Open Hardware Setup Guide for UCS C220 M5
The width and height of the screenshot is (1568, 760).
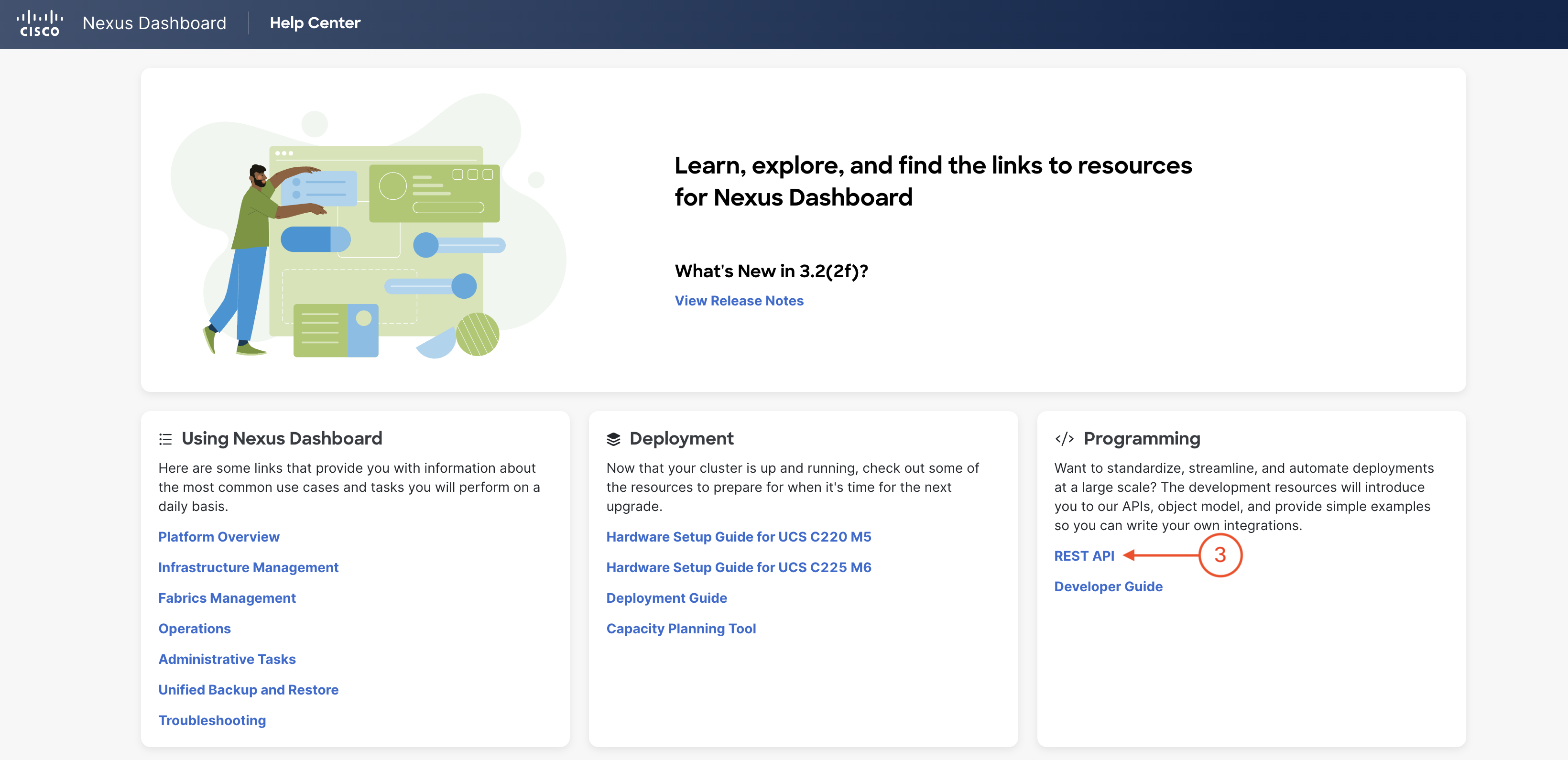pos(739,537)
